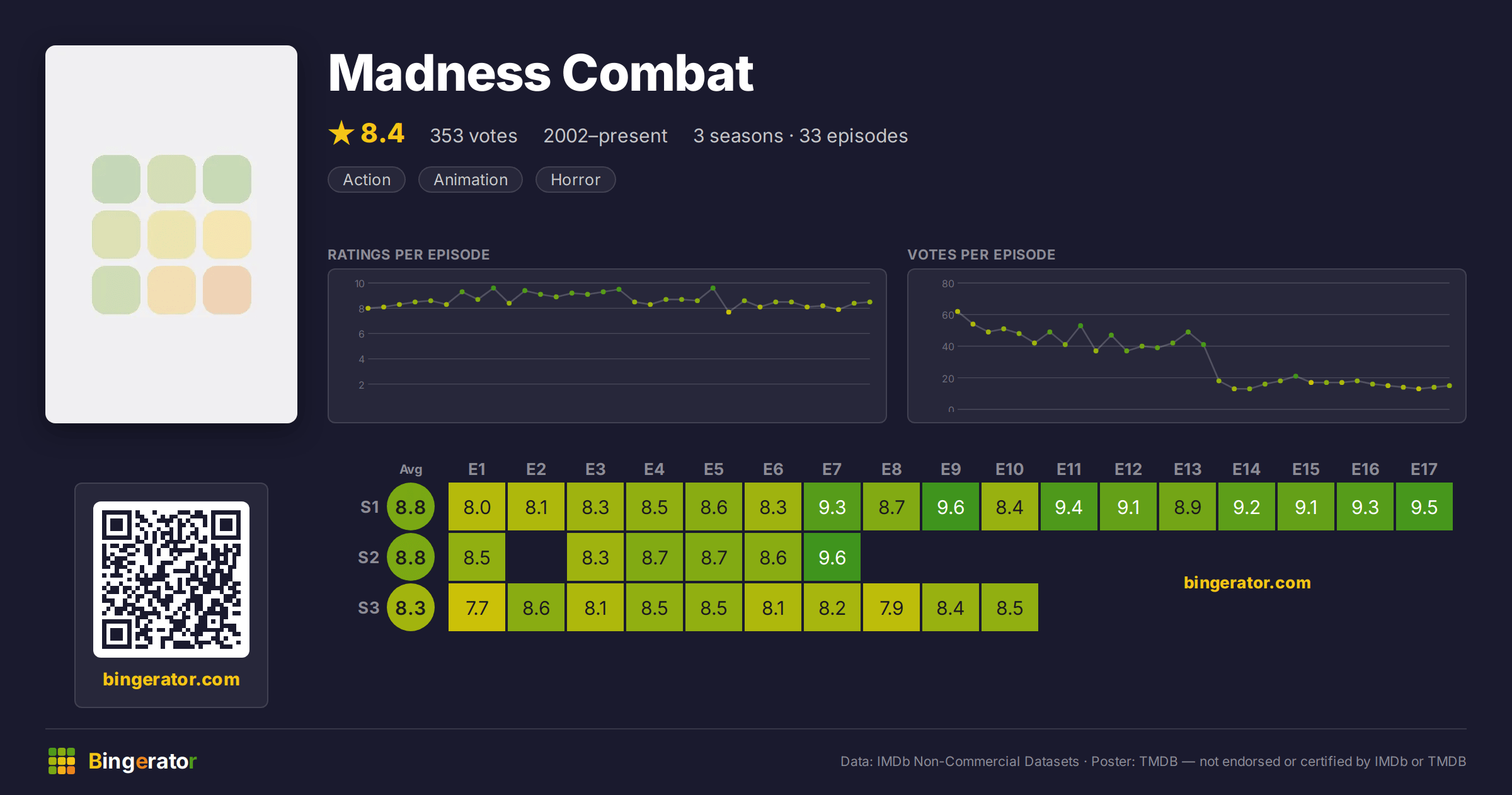Screen dimensions: 1512x795
Task: Click the first point in votes chart
Action: coord(958,311)
